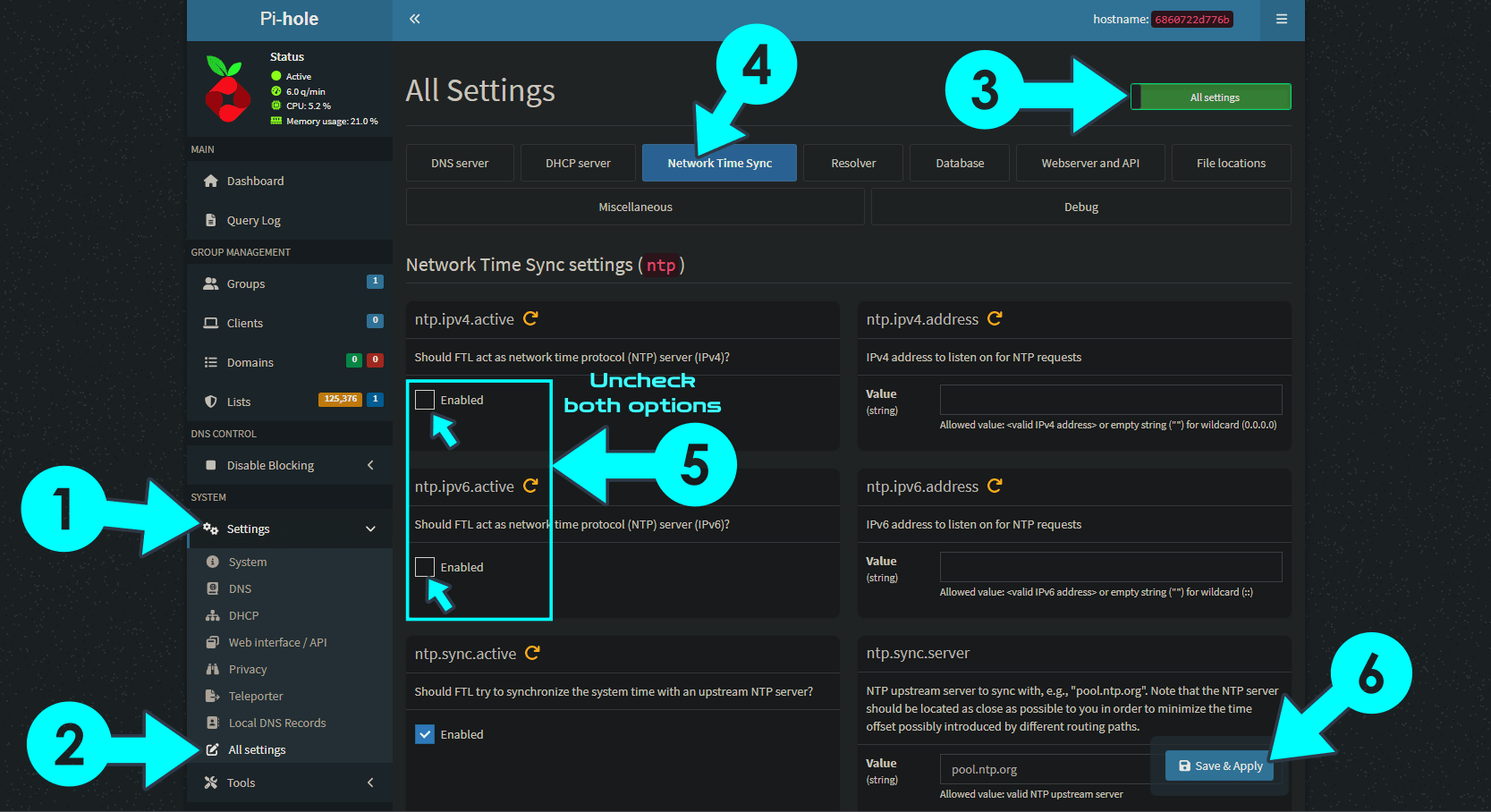The image size is (1491, 812).
Task: Switch to the Database tab
Action: pos(960,163)
